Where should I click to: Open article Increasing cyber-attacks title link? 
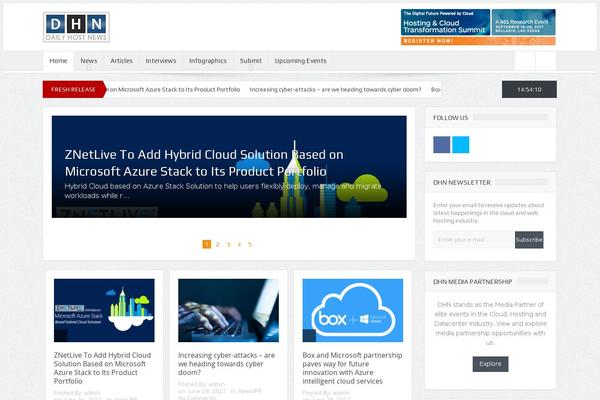click(x=227, y=364)
